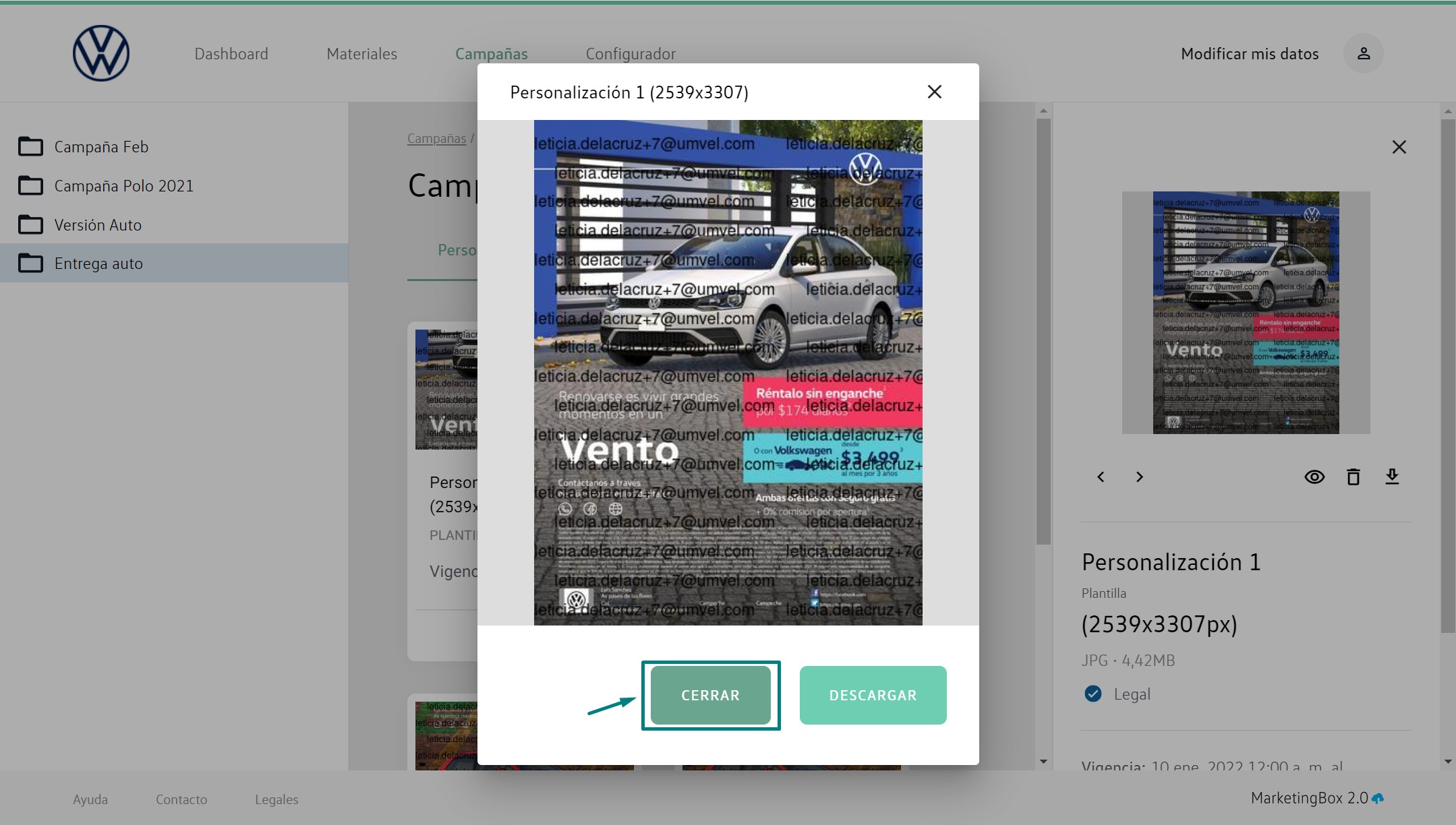
Task: Click the Volkswagen logo in header
Action: click(101, 53)
